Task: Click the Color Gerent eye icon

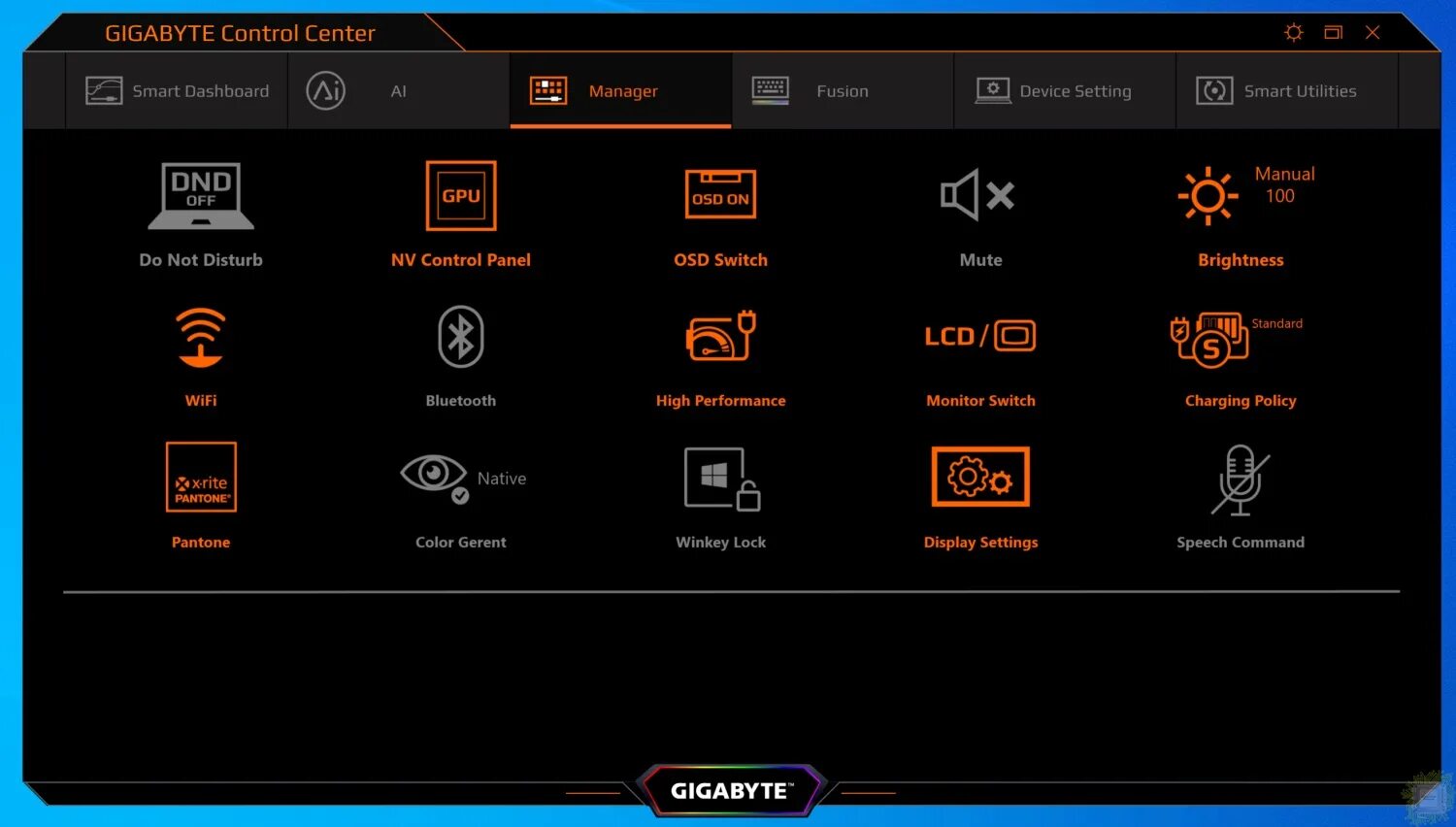Action: click(x=435, y=478)
